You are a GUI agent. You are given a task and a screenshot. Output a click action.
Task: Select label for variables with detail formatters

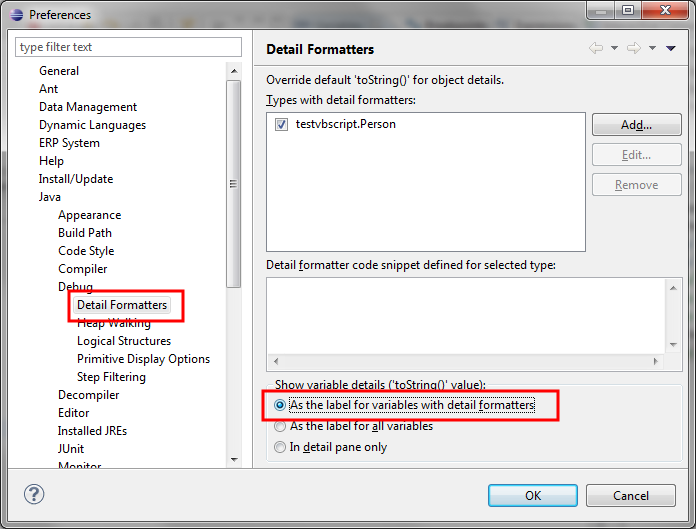coord(280,405)
